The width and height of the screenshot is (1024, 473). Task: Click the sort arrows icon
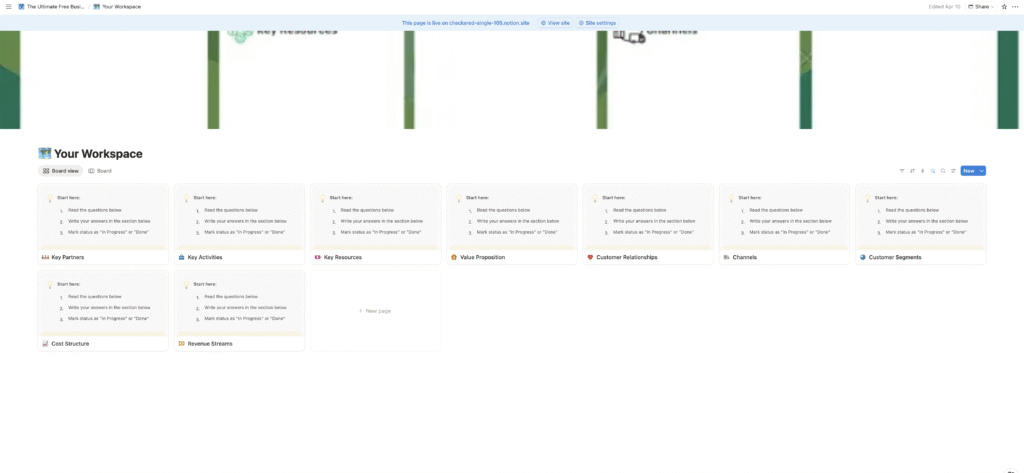coord(912,171)
